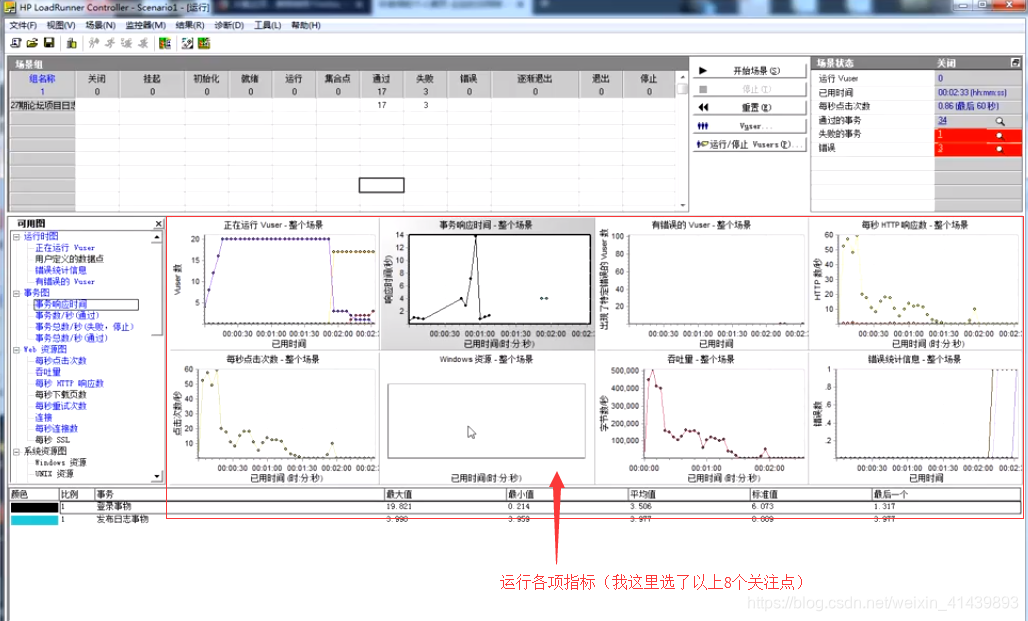
Task: Click the magnifier in the red 错误 row
Action: pos(1000,149)
